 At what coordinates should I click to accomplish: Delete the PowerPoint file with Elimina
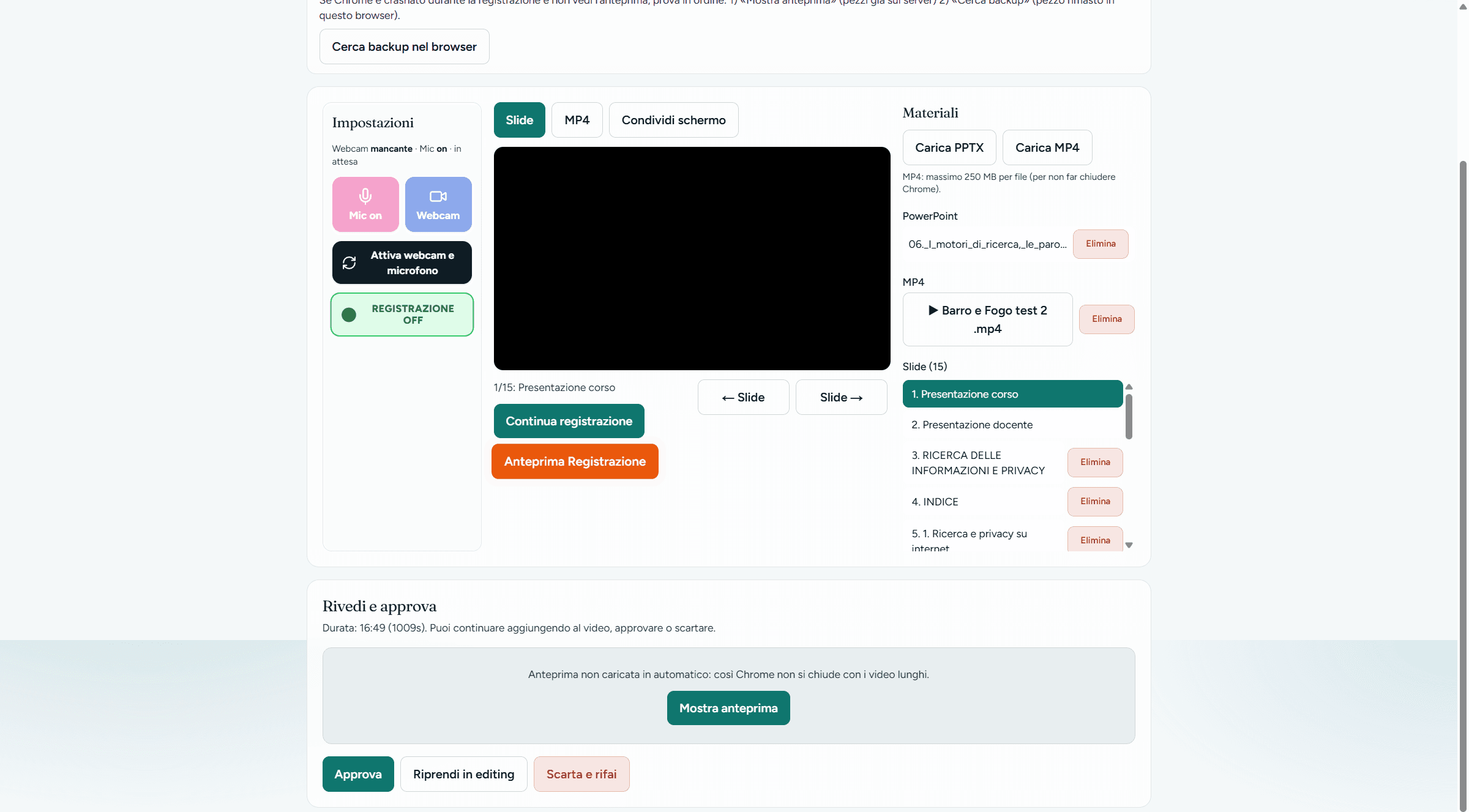(1101, 244)
